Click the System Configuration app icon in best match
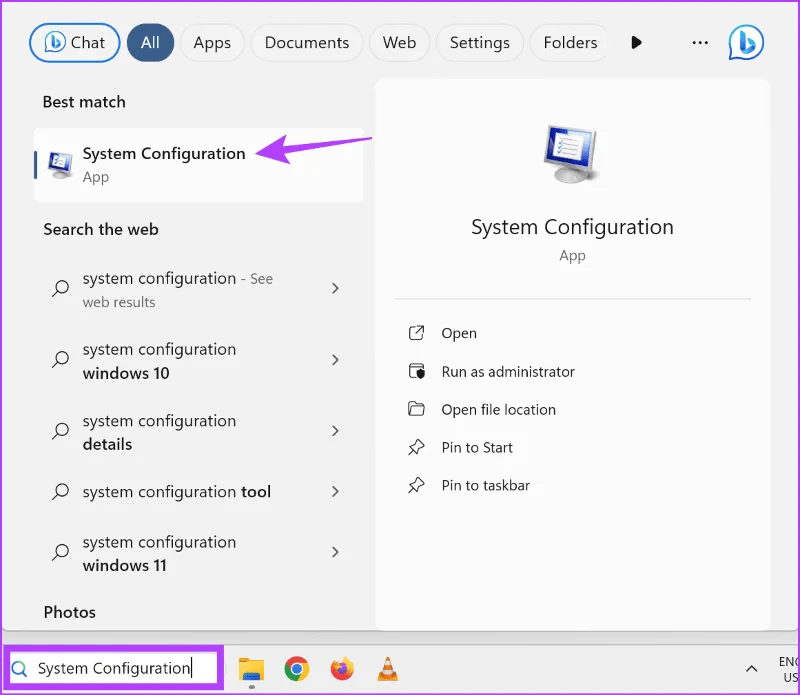The image size is (800, 695). coord(60,165)
